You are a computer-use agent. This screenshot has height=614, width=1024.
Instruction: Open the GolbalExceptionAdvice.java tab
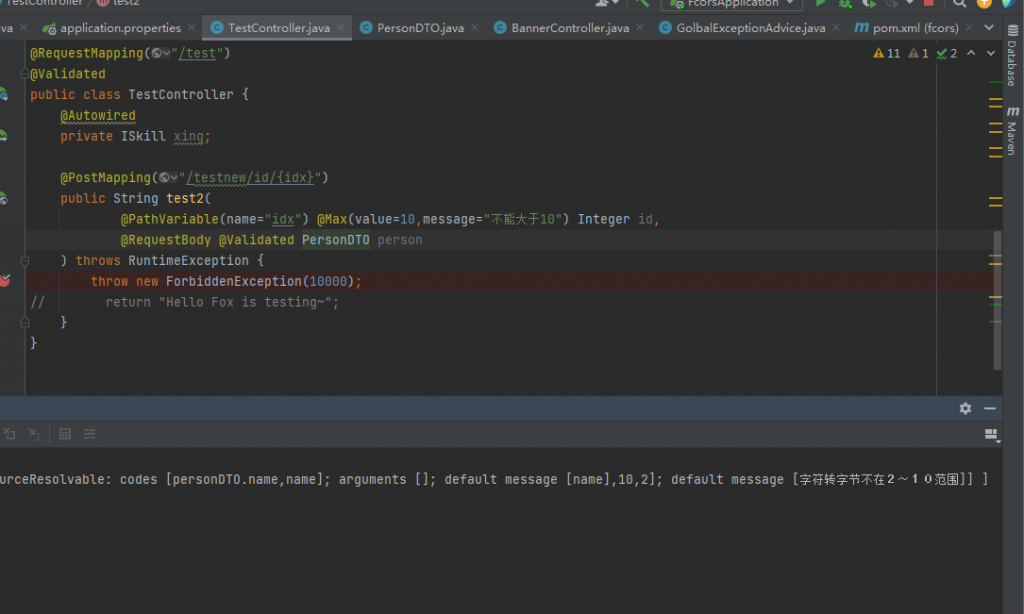click(743, 28)
